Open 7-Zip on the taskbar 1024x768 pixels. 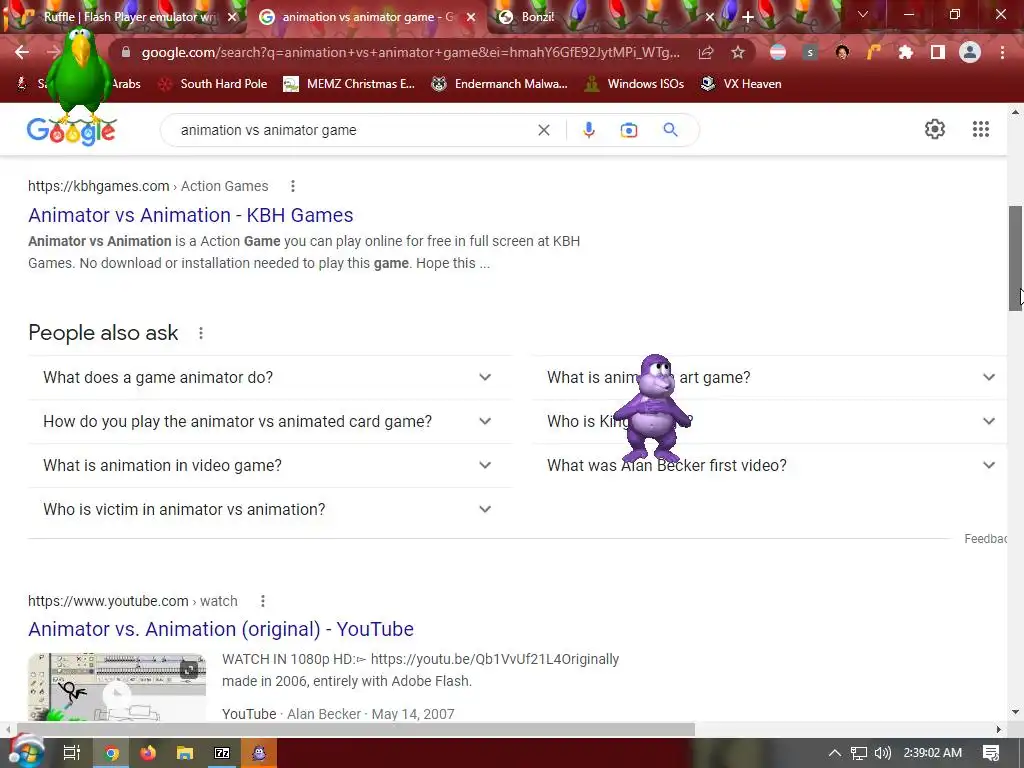point(222,753)
